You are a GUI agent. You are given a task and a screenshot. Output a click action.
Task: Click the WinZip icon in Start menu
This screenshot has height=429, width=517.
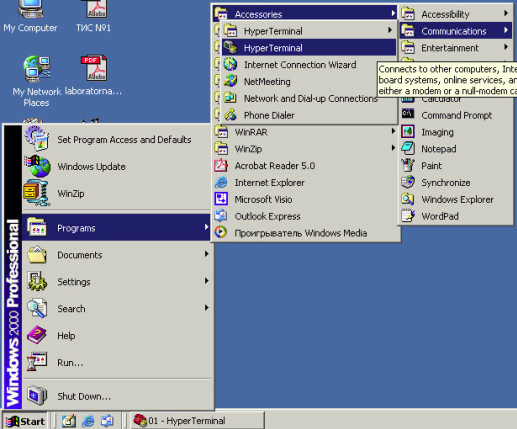tap(37, 193)
